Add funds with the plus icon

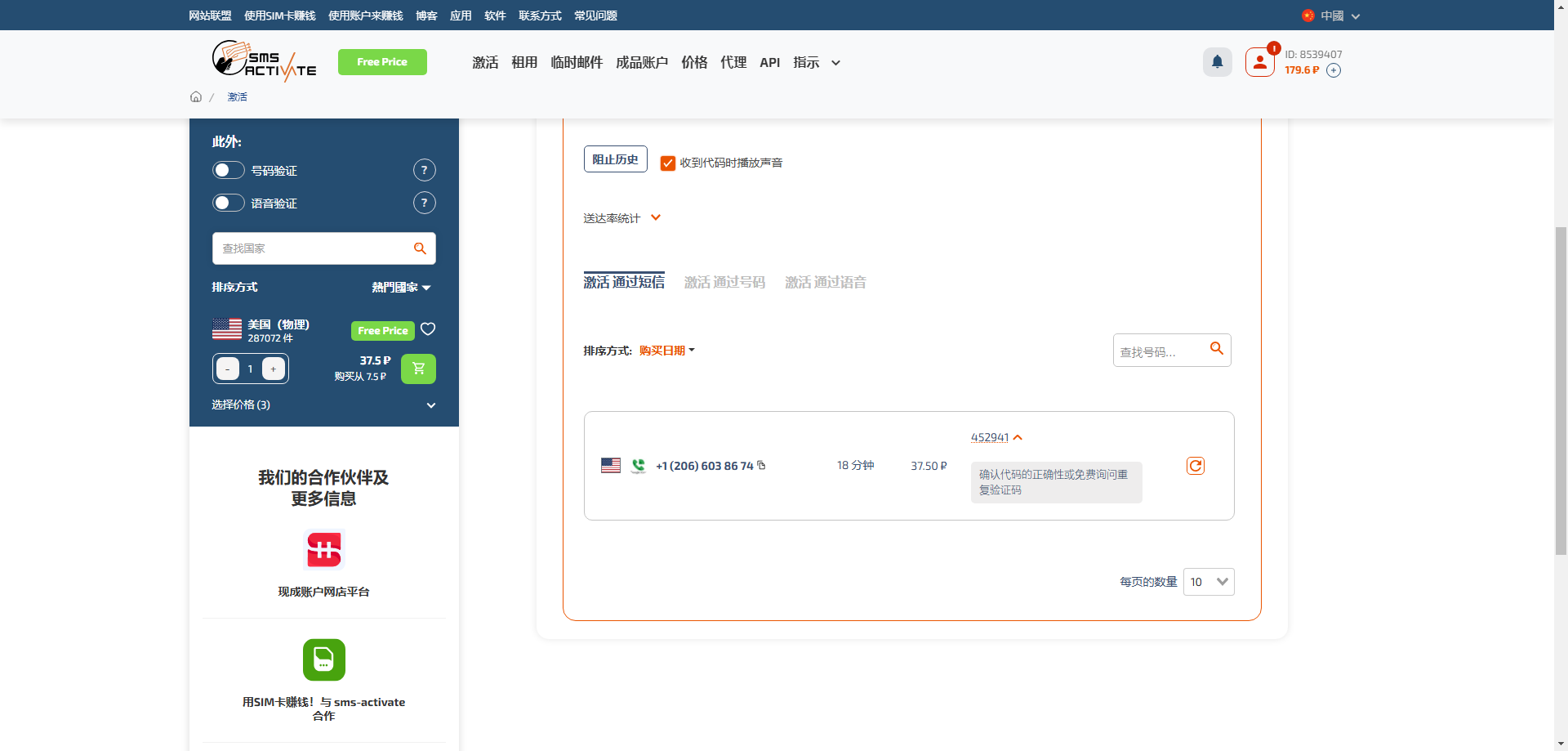(x=1334, y=70)
